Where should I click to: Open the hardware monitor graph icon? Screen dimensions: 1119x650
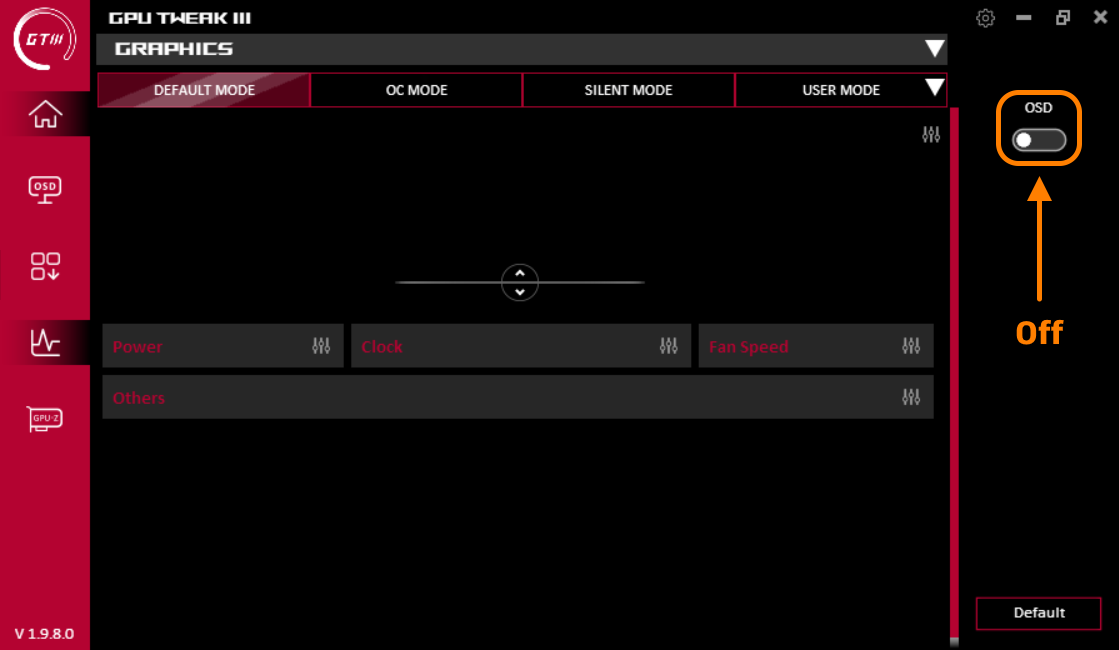45,342
